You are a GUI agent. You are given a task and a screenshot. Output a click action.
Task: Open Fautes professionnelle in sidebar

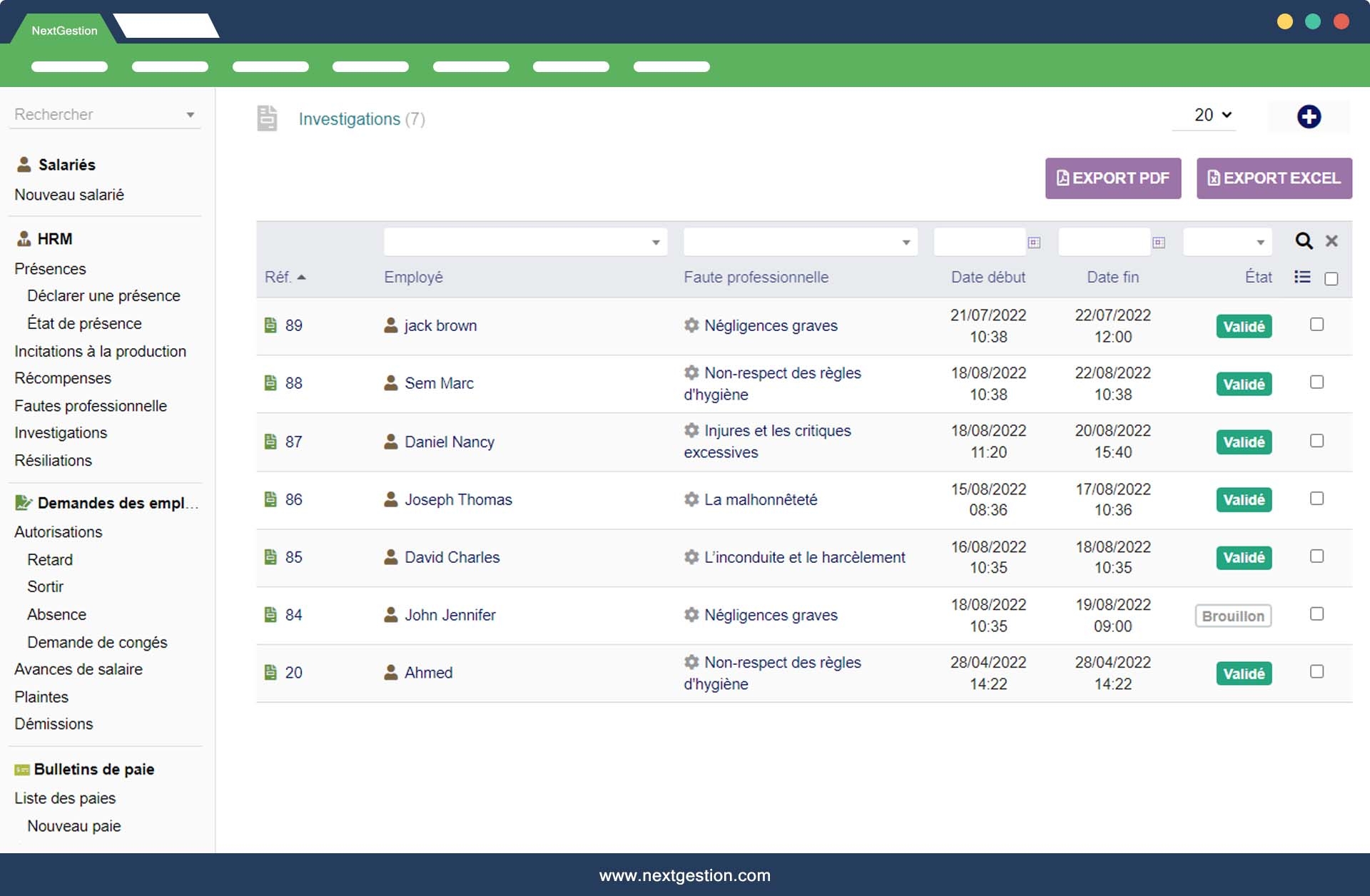[x=91, y=406]
